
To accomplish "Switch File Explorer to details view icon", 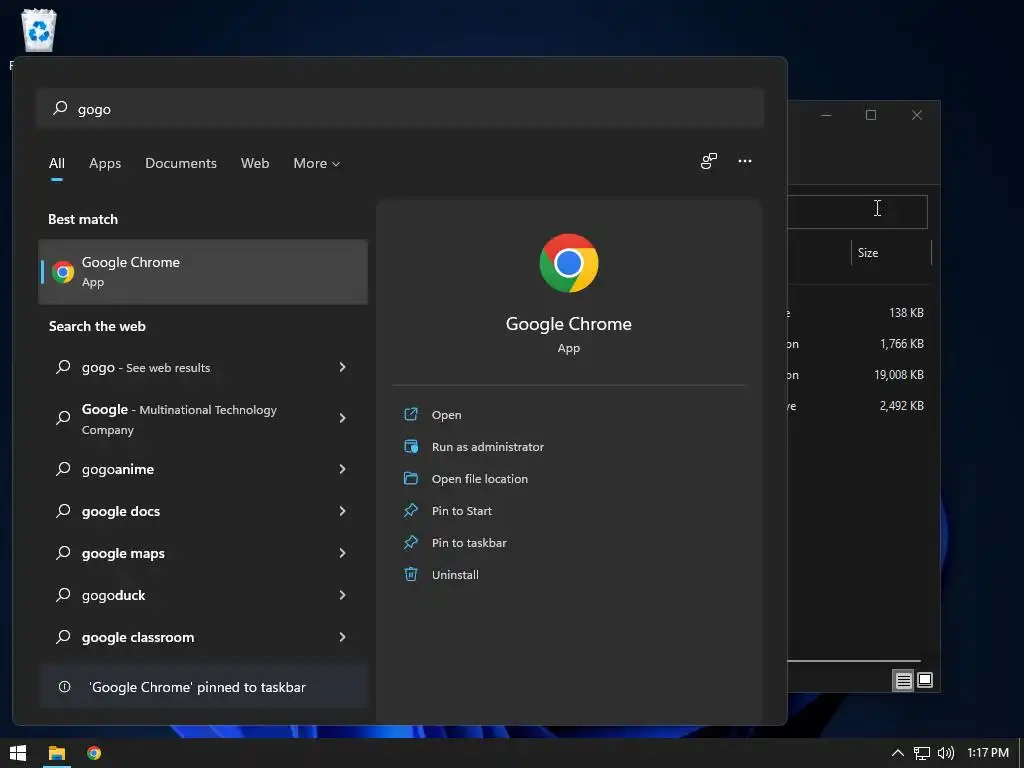I will [903, 680].
